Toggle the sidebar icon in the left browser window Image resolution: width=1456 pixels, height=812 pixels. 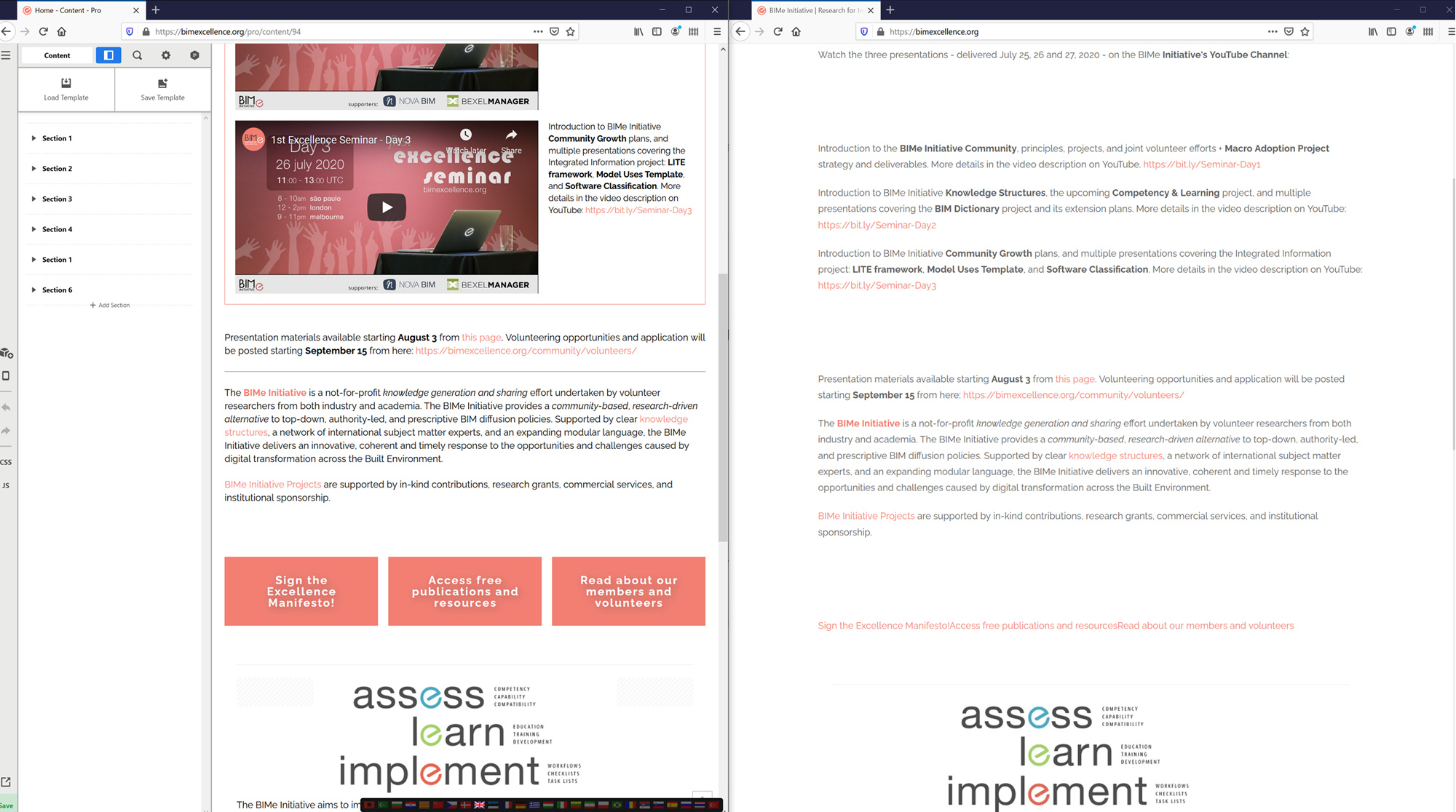(657, 31)
